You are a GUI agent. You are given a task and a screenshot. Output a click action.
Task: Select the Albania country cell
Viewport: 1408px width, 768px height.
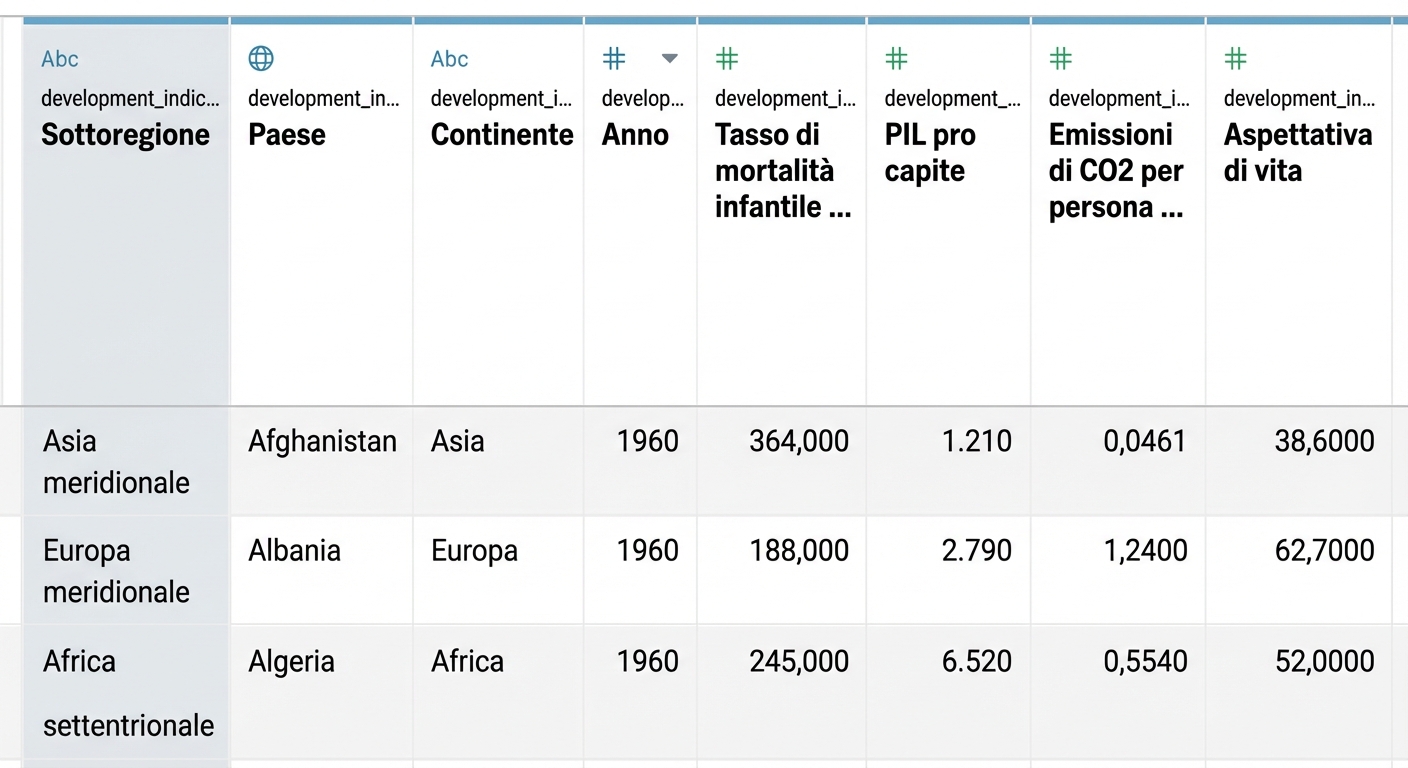[x=294, y=550]
